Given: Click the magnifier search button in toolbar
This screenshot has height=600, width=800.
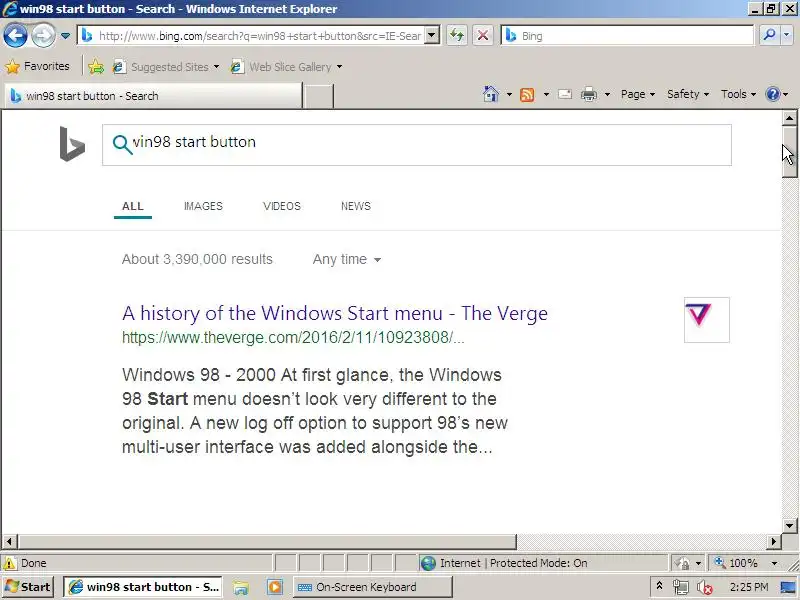Looking at the screenshot, I should 769,36.
